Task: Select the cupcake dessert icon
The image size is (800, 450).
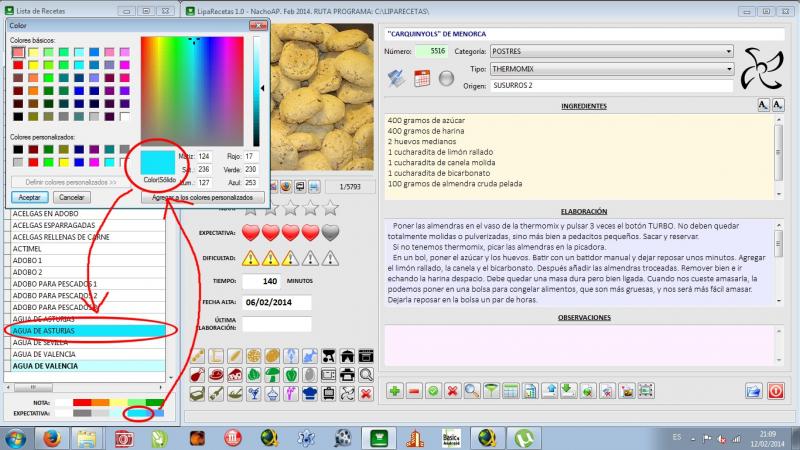Action: [x=272, y=393]
